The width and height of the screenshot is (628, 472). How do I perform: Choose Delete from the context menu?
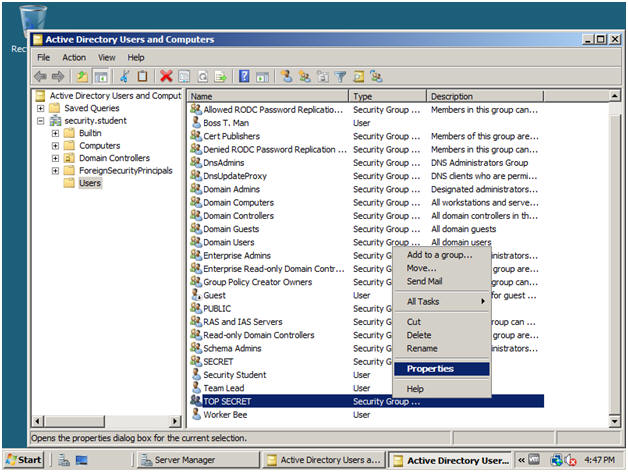click(442, 335)
